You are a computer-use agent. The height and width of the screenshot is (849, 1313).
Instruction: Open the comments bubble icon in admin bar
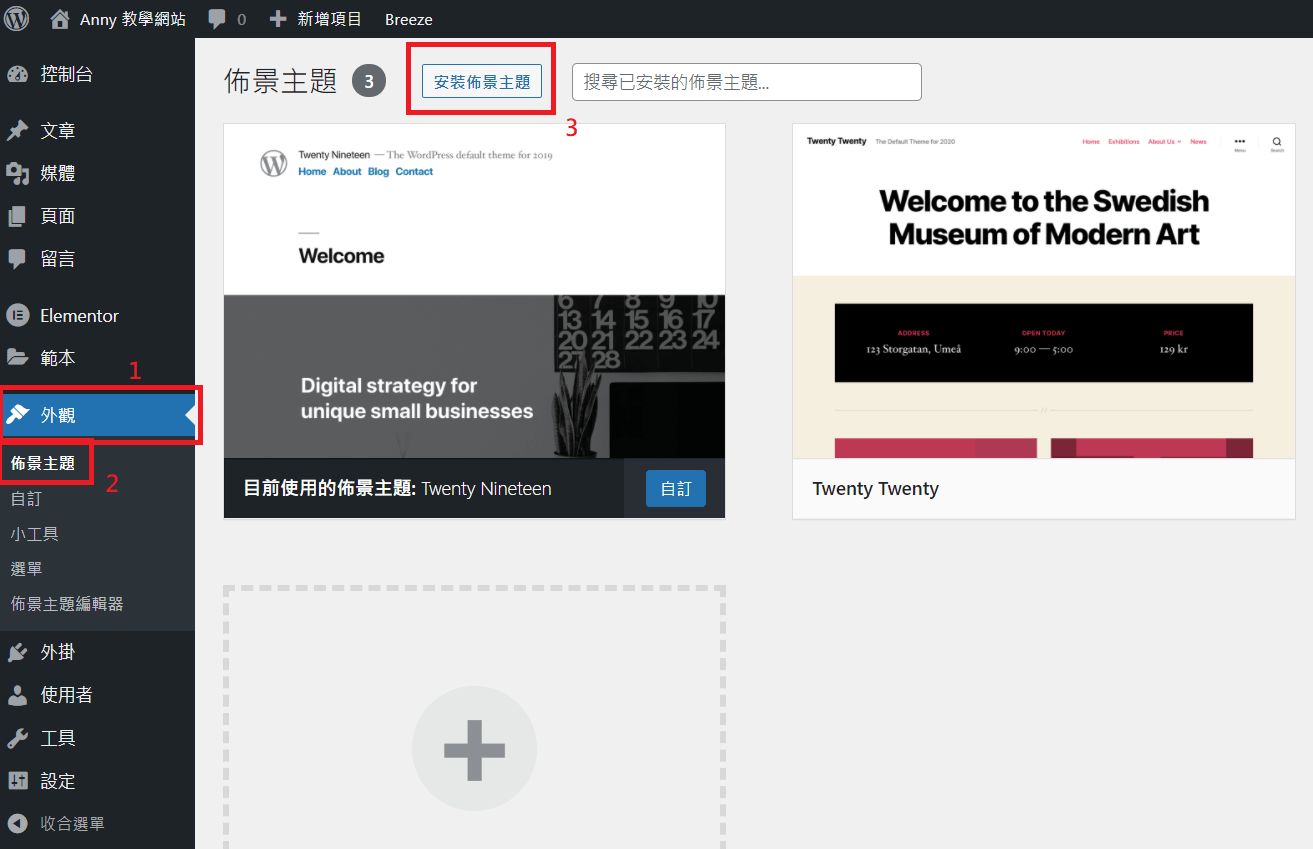216,19
